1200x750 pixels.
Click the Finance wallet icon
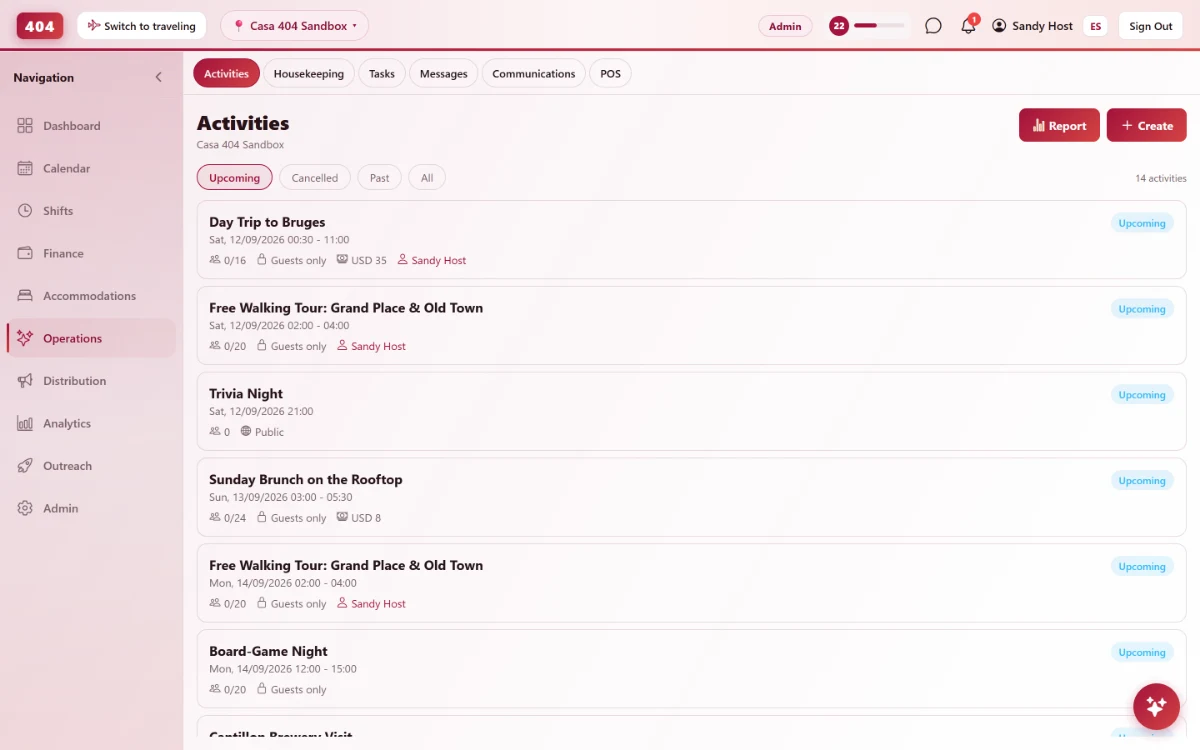[x=25, y=253]
